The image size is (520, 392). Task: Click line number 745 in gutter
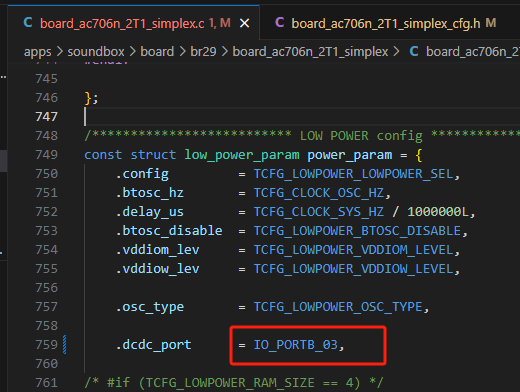pyautogui.click(x=46, y=79)
